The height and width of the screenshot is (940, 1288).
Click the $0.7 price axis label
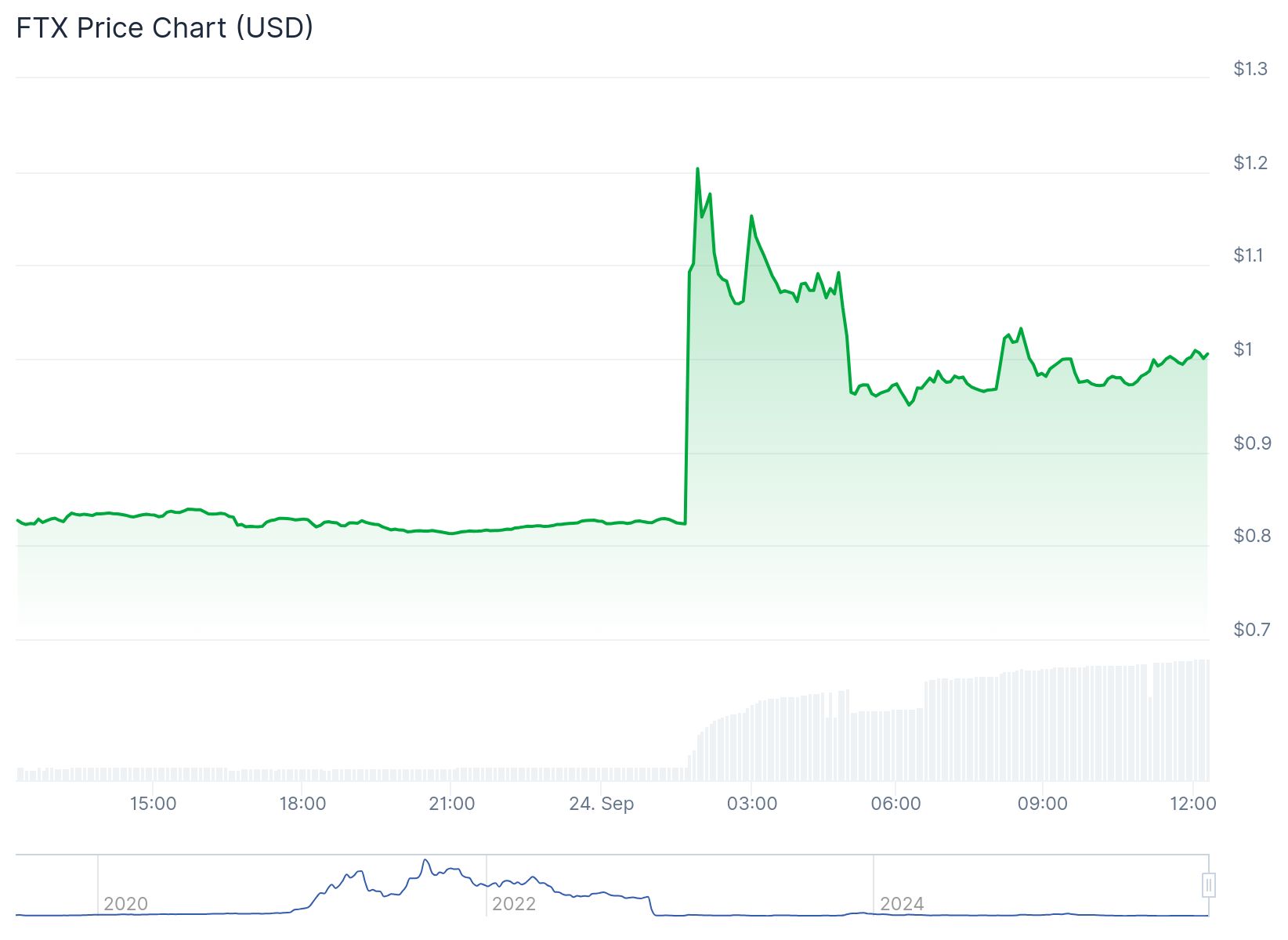(x=1252, y=630)
